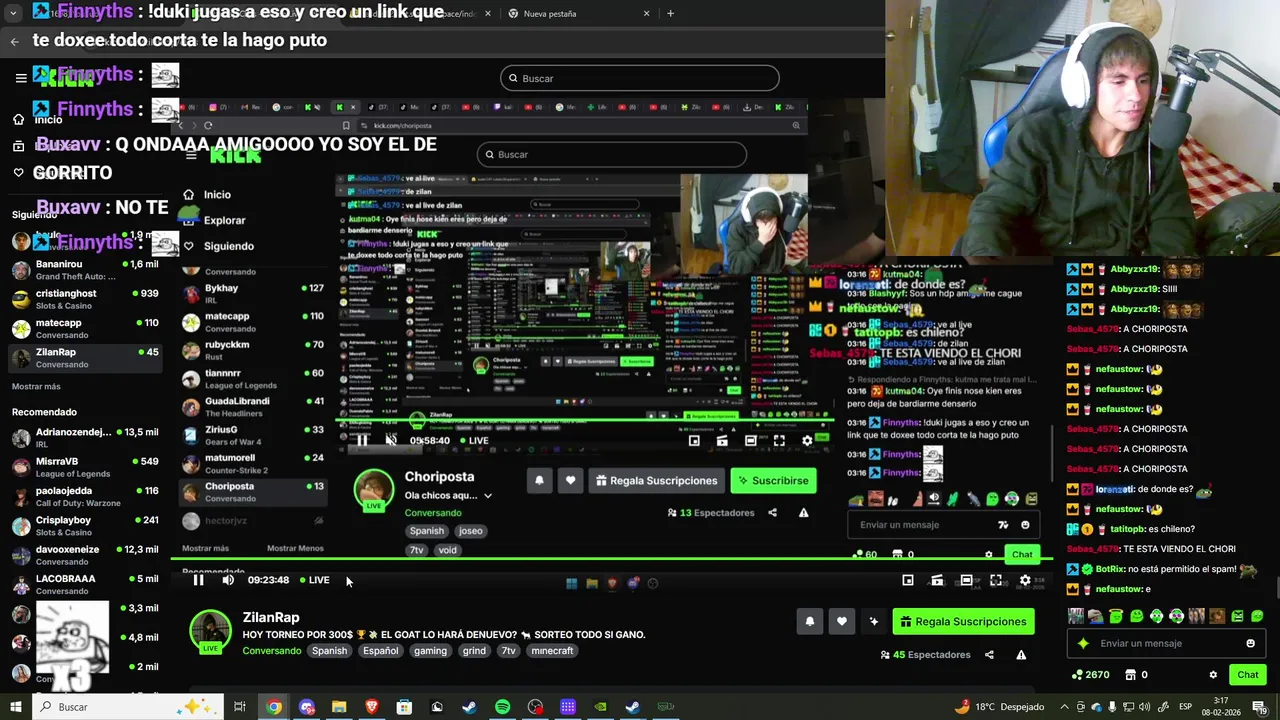
Task: Open Adrianozendejas recommended channel
Action: [84, 438]
